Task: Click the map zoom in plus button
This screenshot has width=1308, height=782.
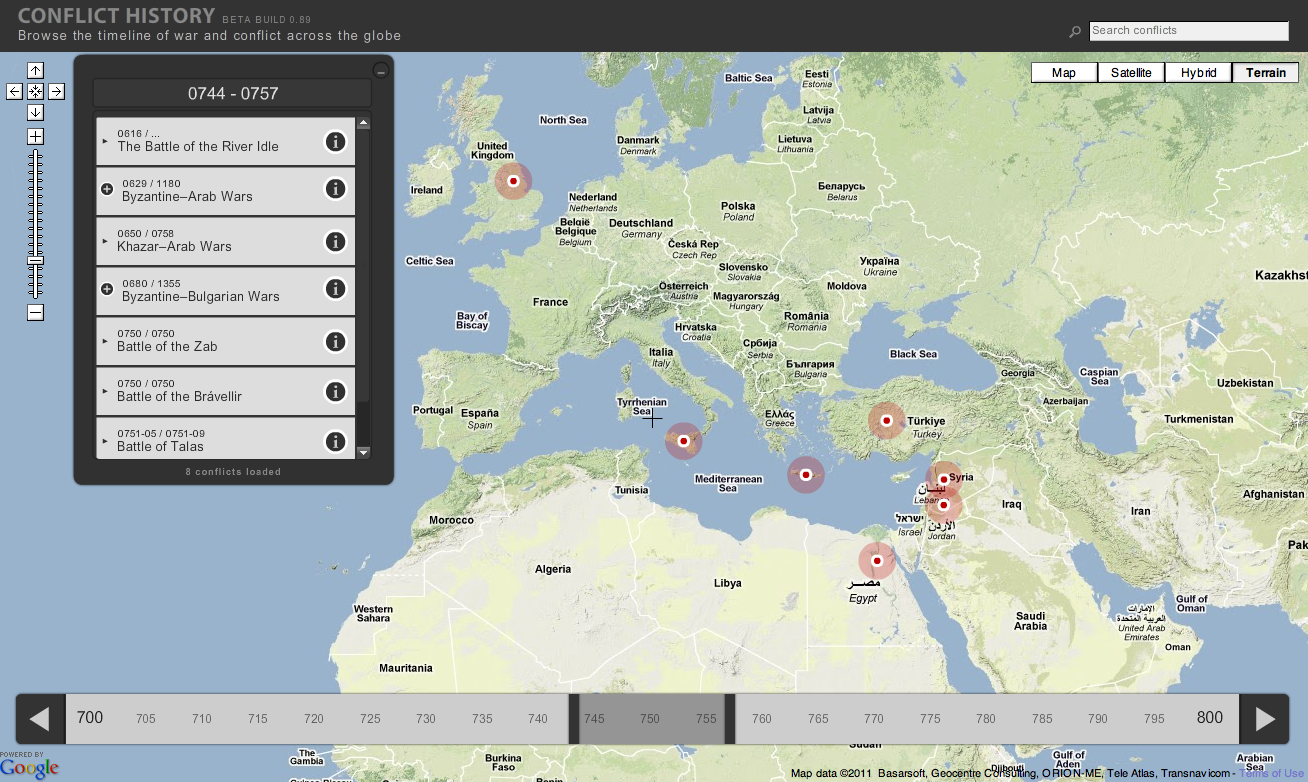Action: [x=35, y=136]
